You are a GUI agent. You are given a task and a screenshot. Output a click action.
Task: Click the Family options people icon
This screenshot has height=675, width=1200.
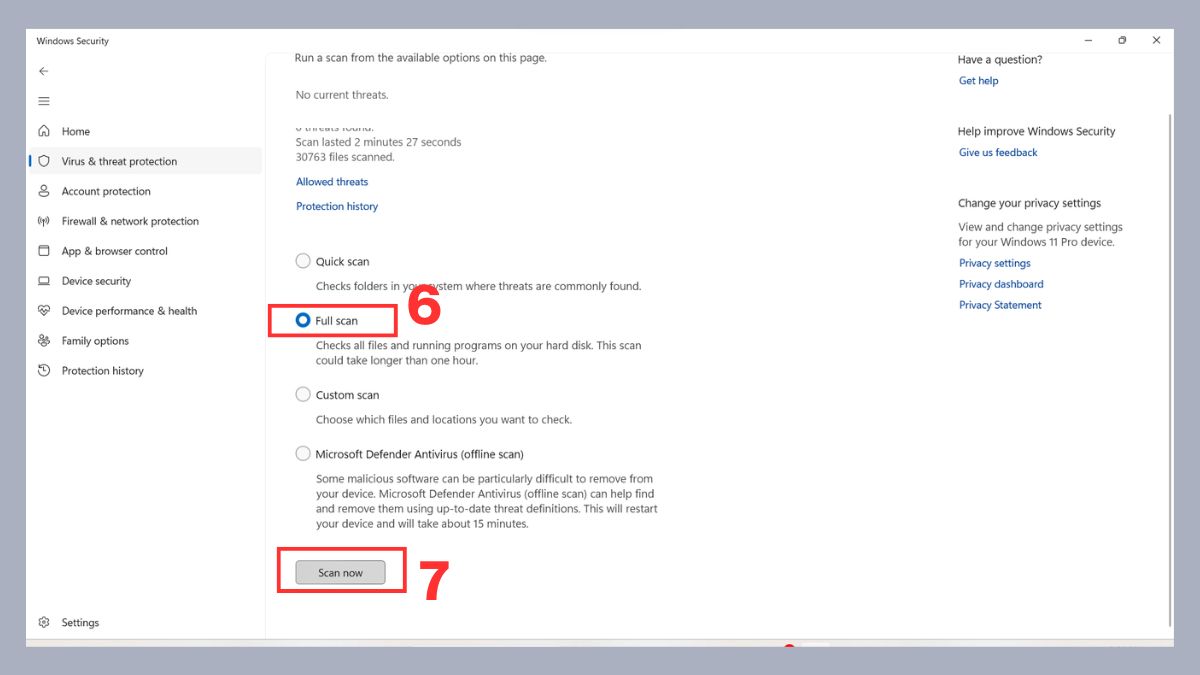pyautogui.click(x=44, y=341)
